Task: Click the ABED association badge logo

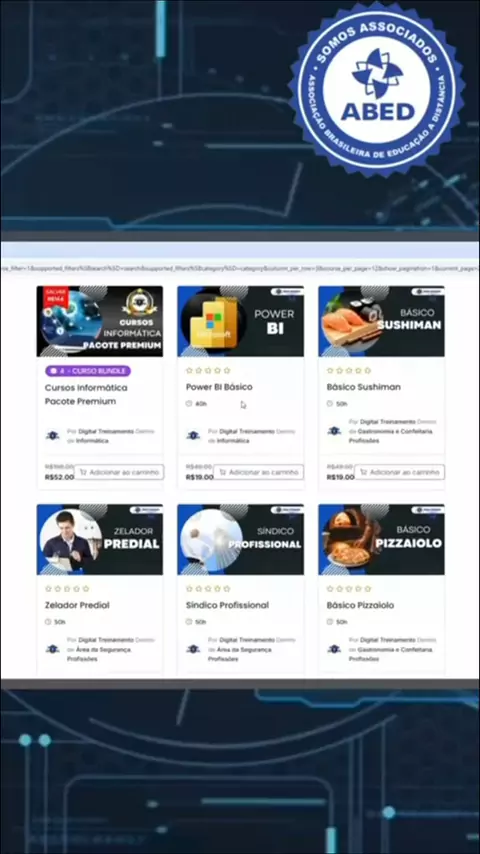Action: coord(378,87)
